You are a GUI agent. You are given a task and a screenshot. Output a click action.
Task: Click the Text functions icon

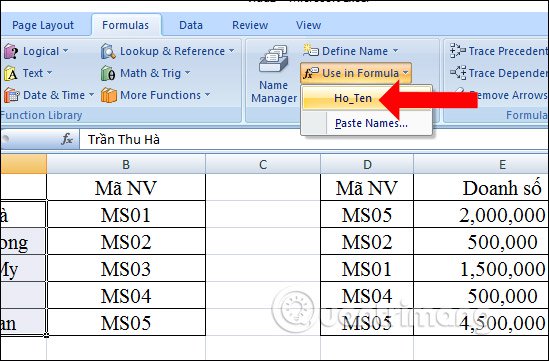pyautogui.click(x=11, y=74)
